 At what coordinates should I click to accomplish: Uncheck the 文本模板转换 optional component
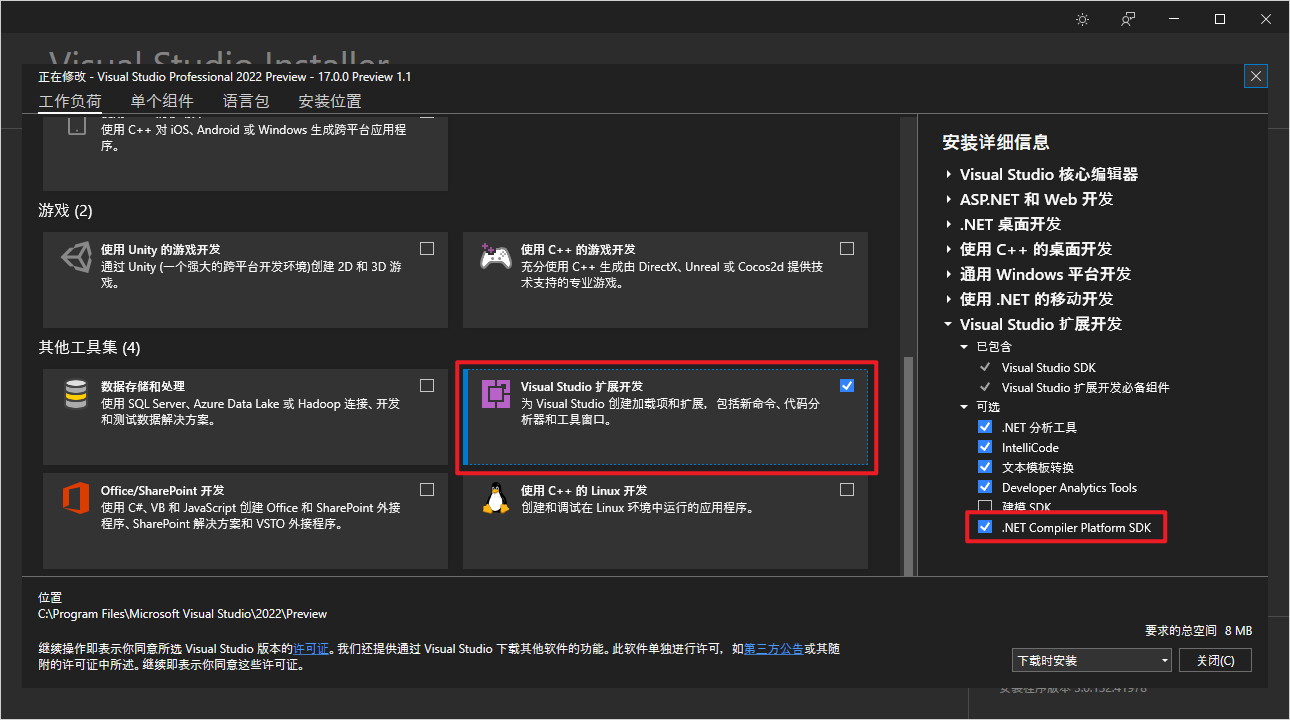coord(985,467)
